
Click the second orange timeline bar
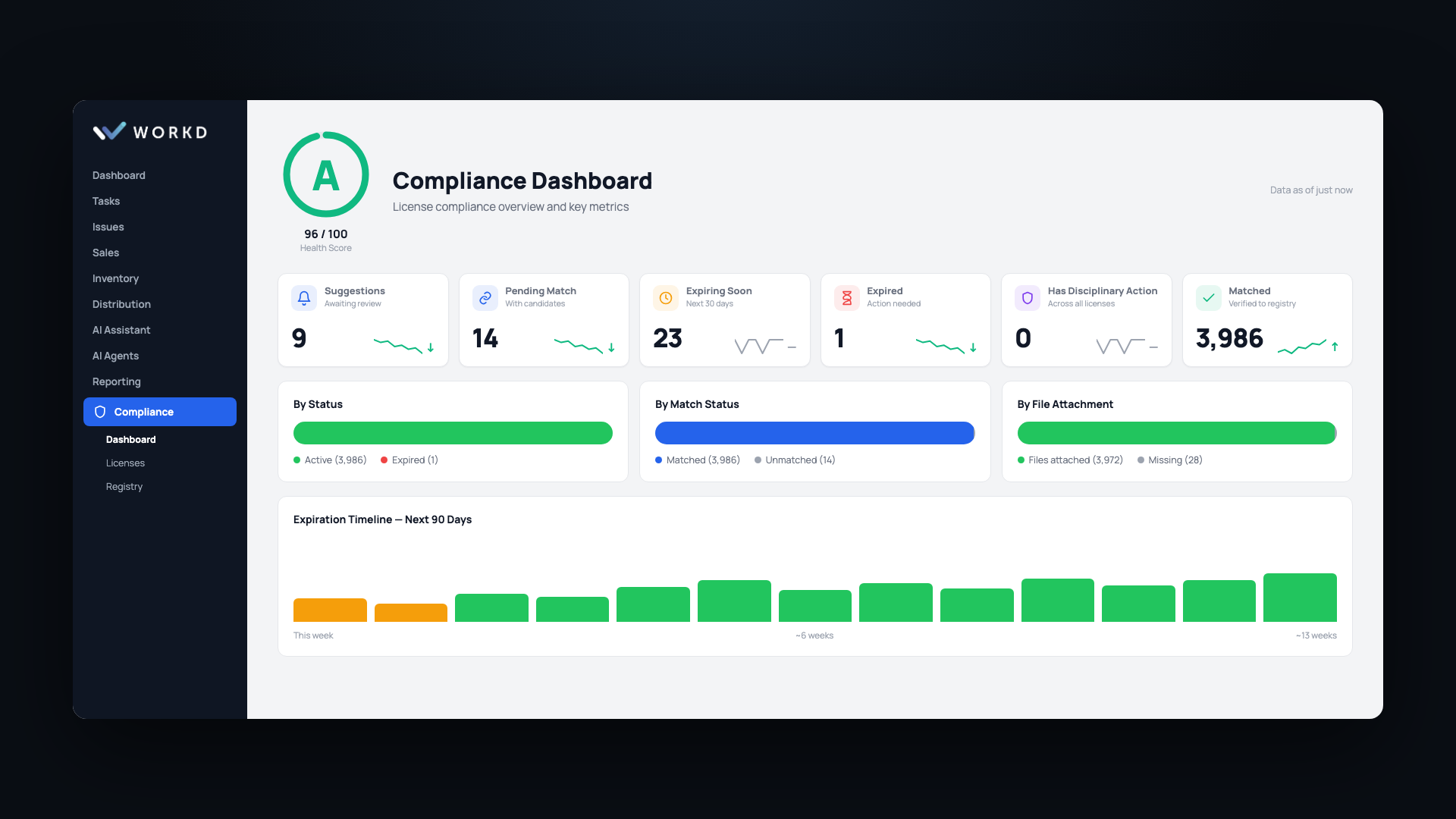411,613
